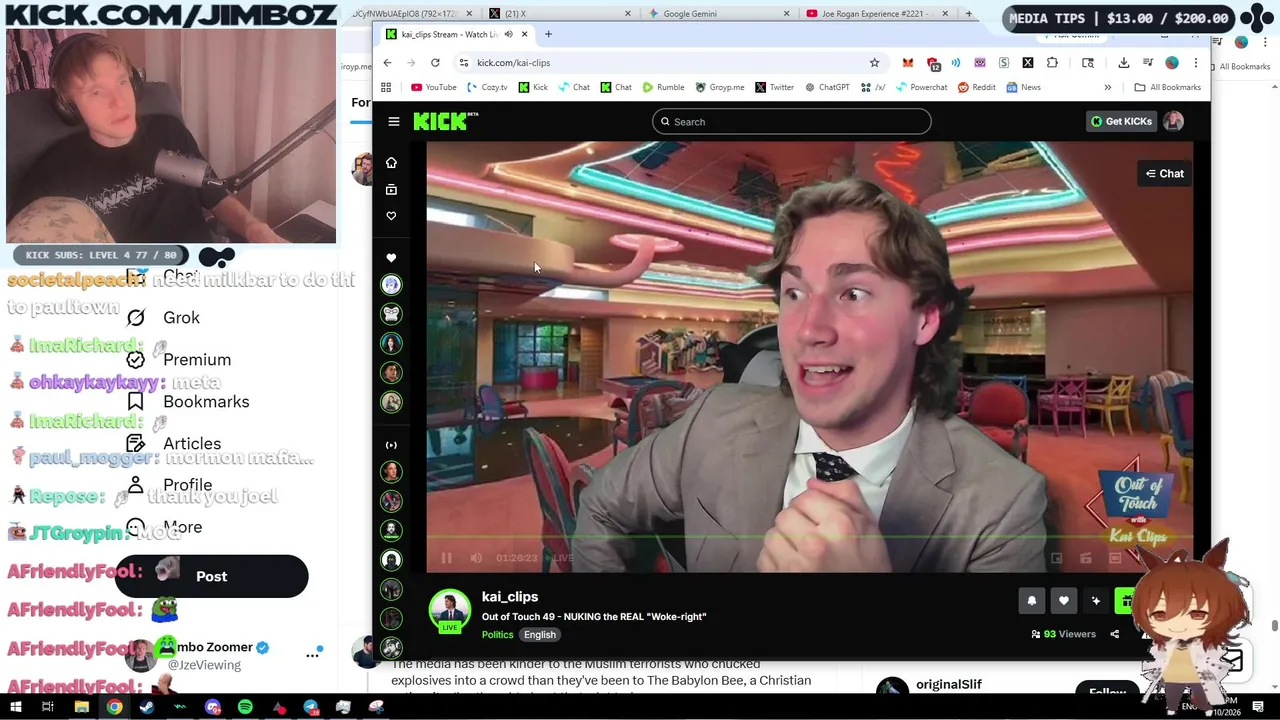
Task: Open MetaMask fox extension icon
Action: (908, 63)
